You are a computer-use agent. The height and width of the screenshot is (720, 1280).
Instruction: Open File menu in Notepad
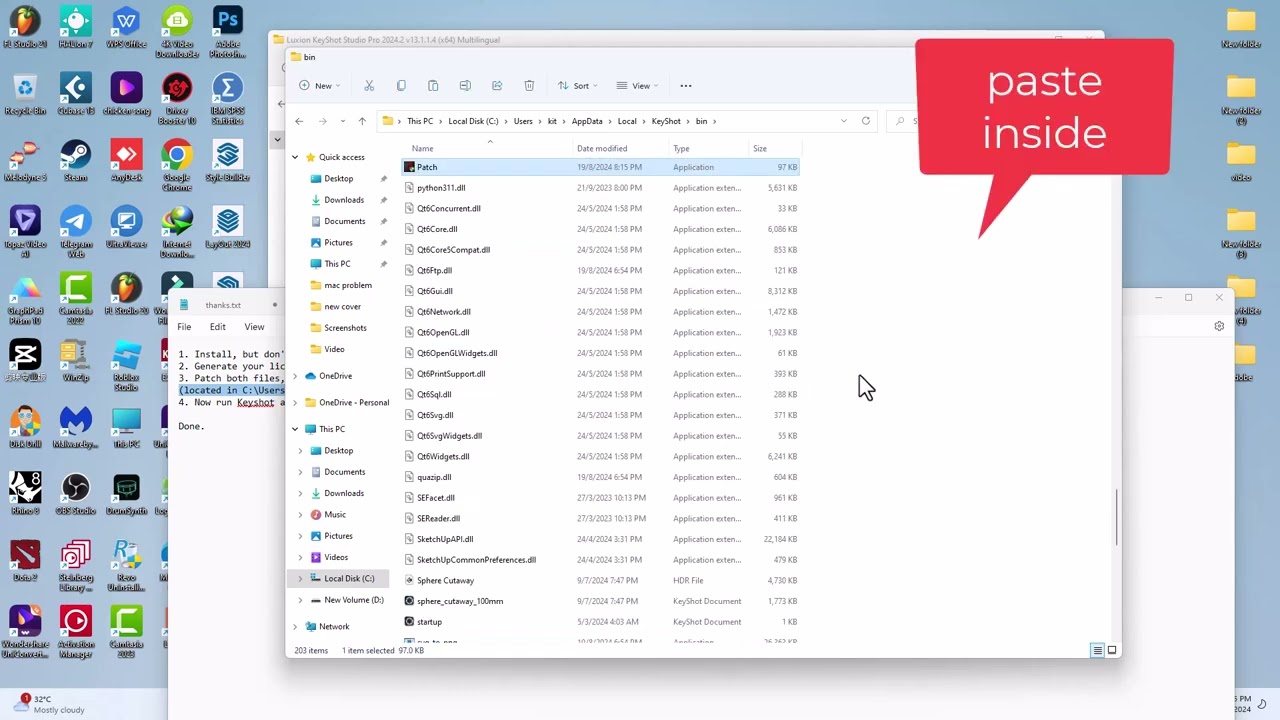click(184, 327)
